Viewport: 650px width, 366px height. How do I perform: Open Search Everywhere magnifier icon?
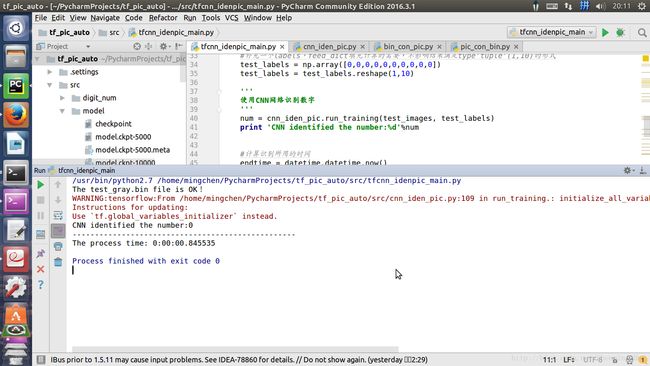(x=642, y=32)
